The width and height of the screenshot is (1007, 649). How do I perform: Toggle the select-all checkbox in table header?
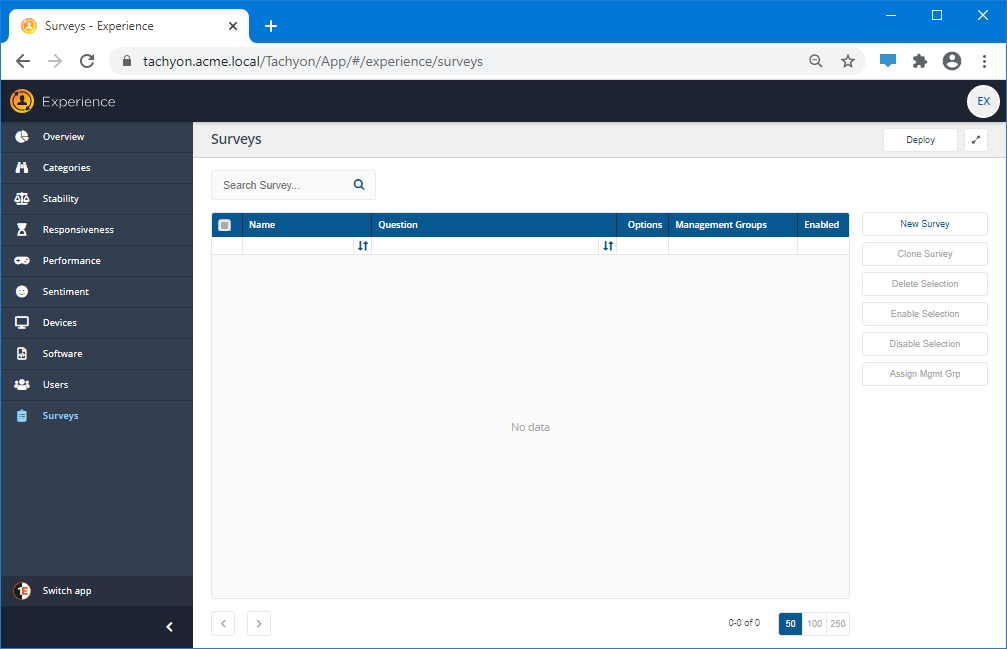(x=225, y=225)
